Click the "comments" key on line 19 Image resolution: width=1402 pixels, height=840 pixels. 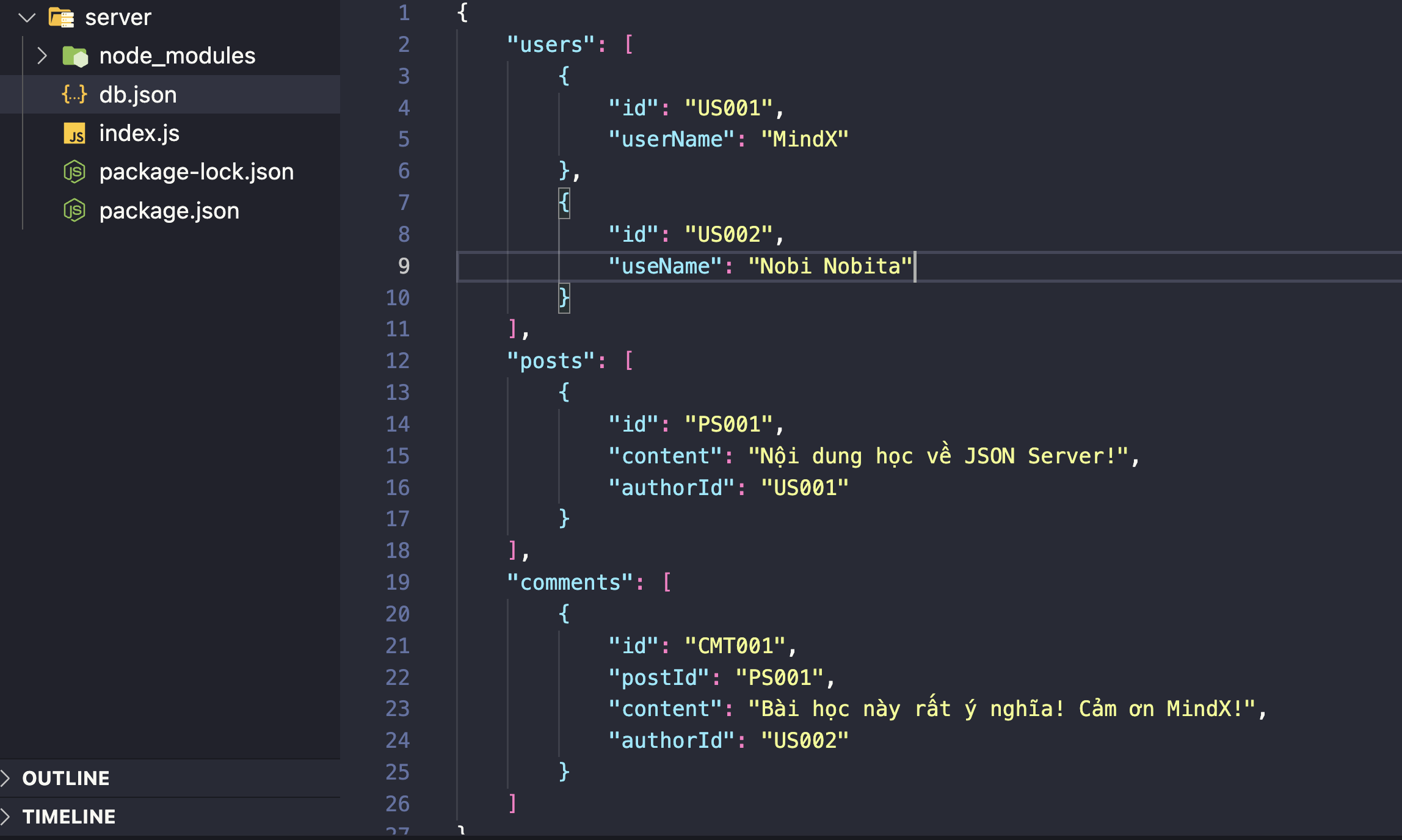tap(569, 582)
